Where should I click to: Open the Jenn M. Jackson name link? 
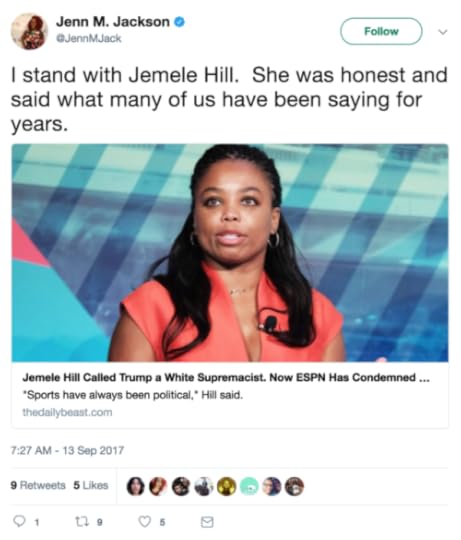pyautogui.click(x=113, y=22)
